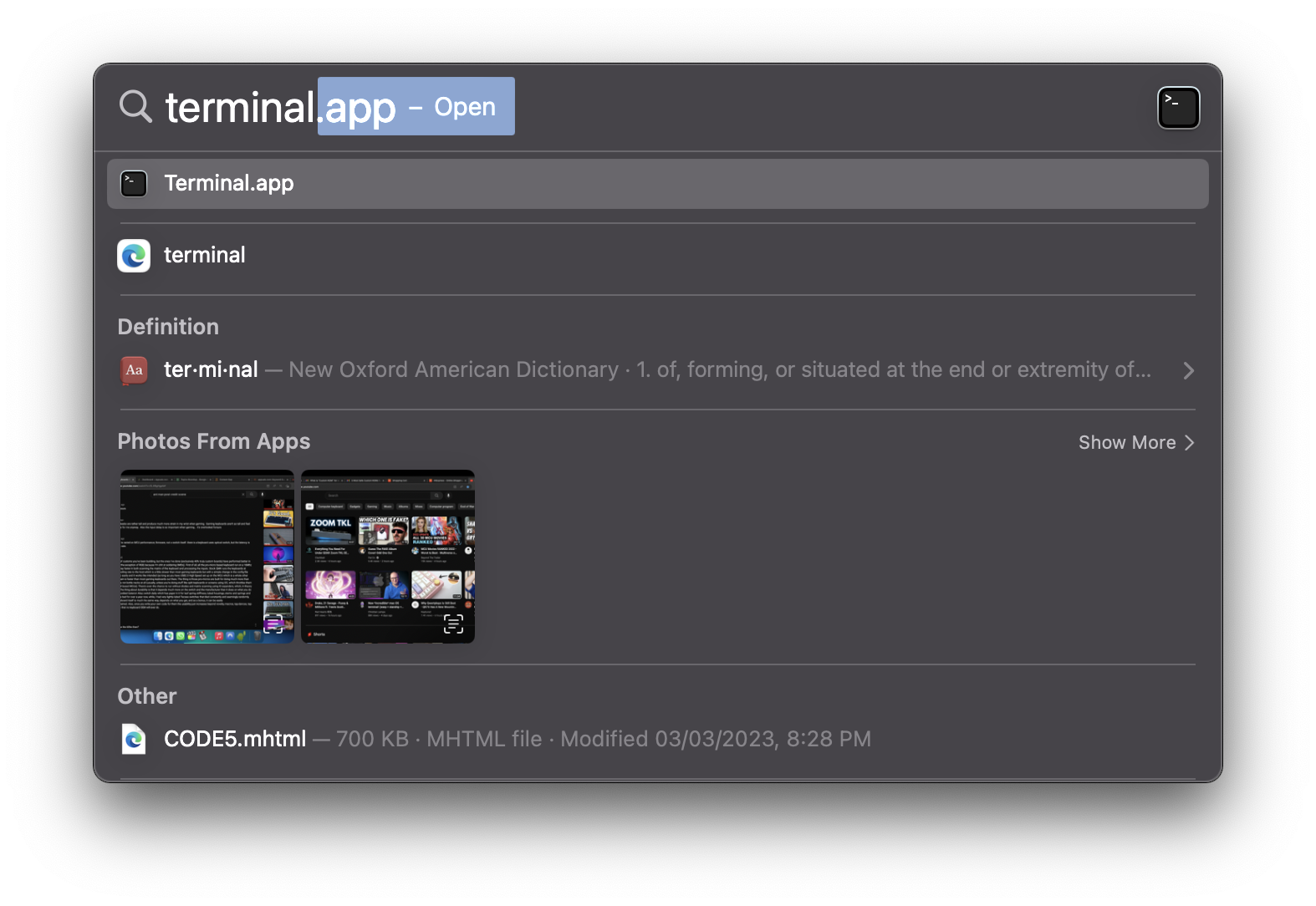Click the Terminal icon in the Terminal.app result row

(134, 184)
